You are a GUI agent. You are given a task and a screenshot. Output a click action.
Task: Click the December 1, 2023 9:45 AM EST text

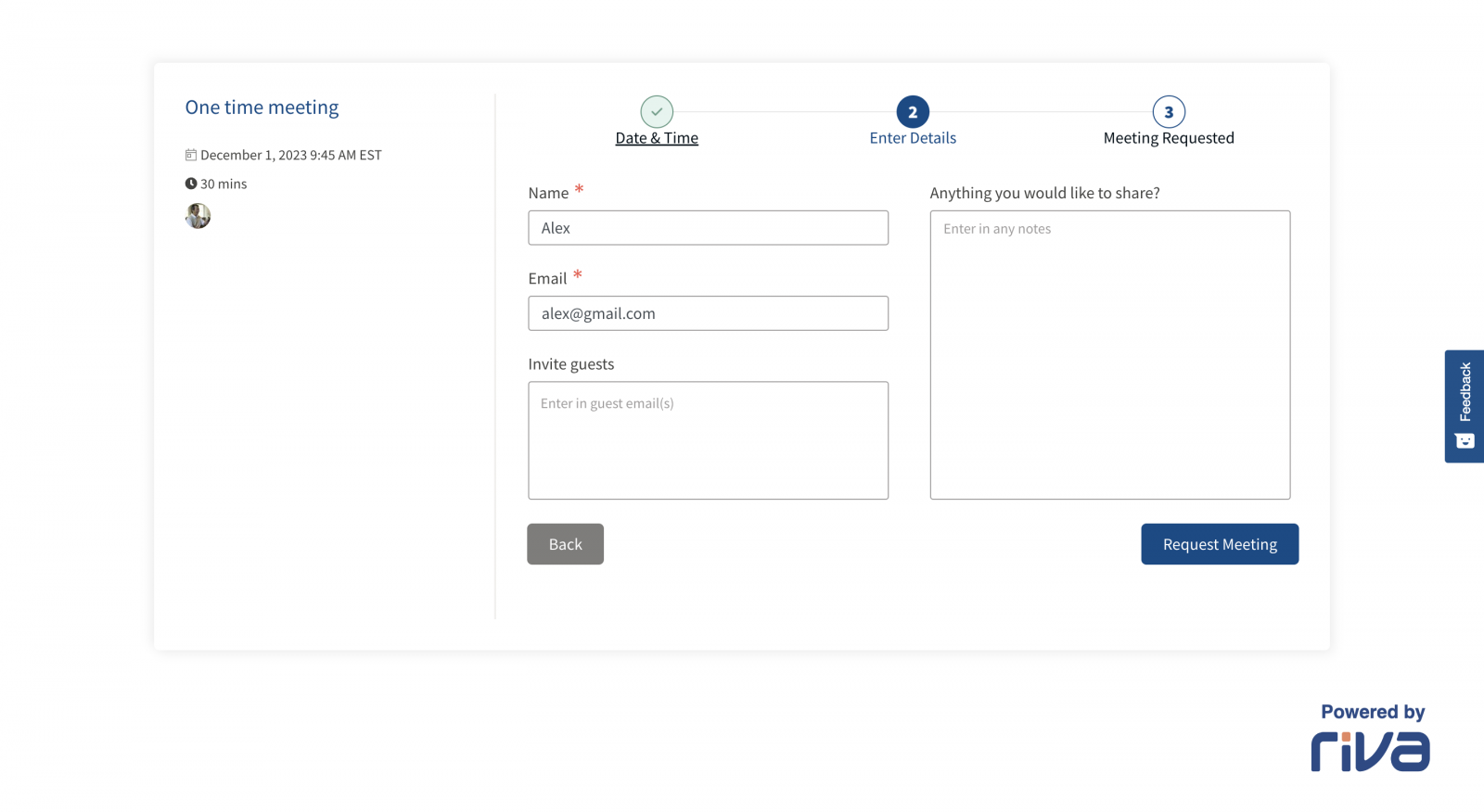click(291, 155)
